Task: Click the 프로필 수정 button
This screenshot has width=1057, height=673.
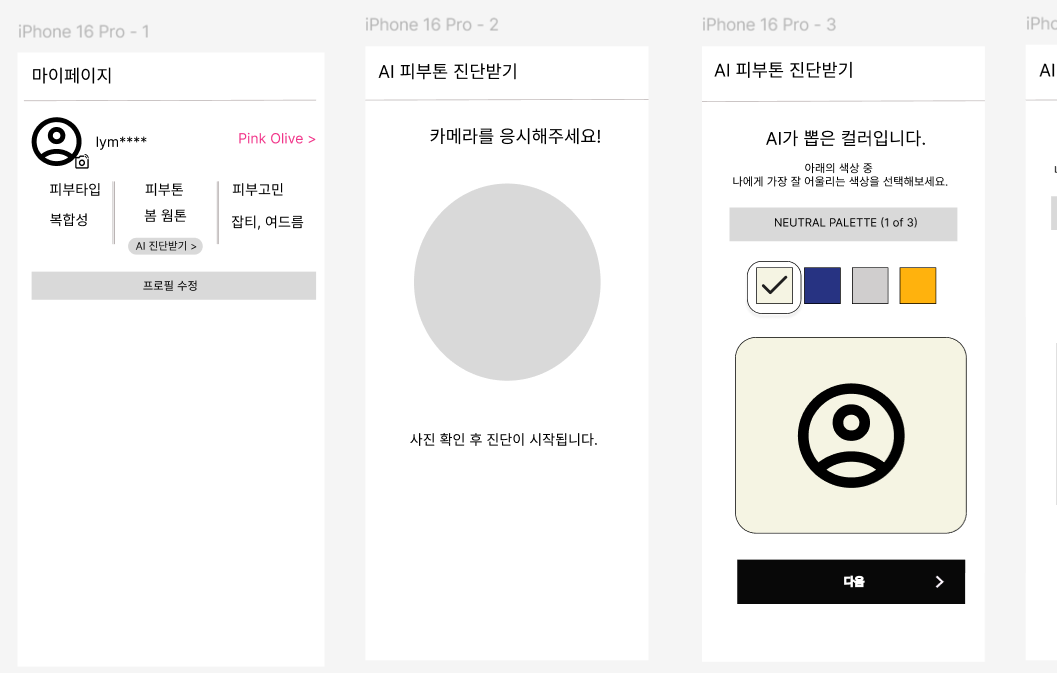Action: click(x=173, y=285)
